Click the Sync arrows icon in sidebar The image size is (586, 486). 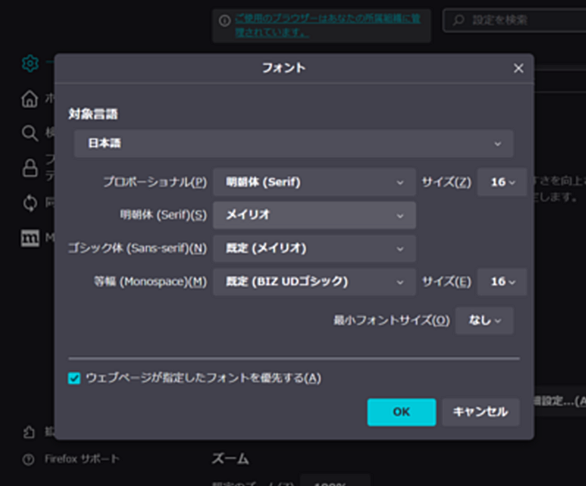[x=30, y=203]
